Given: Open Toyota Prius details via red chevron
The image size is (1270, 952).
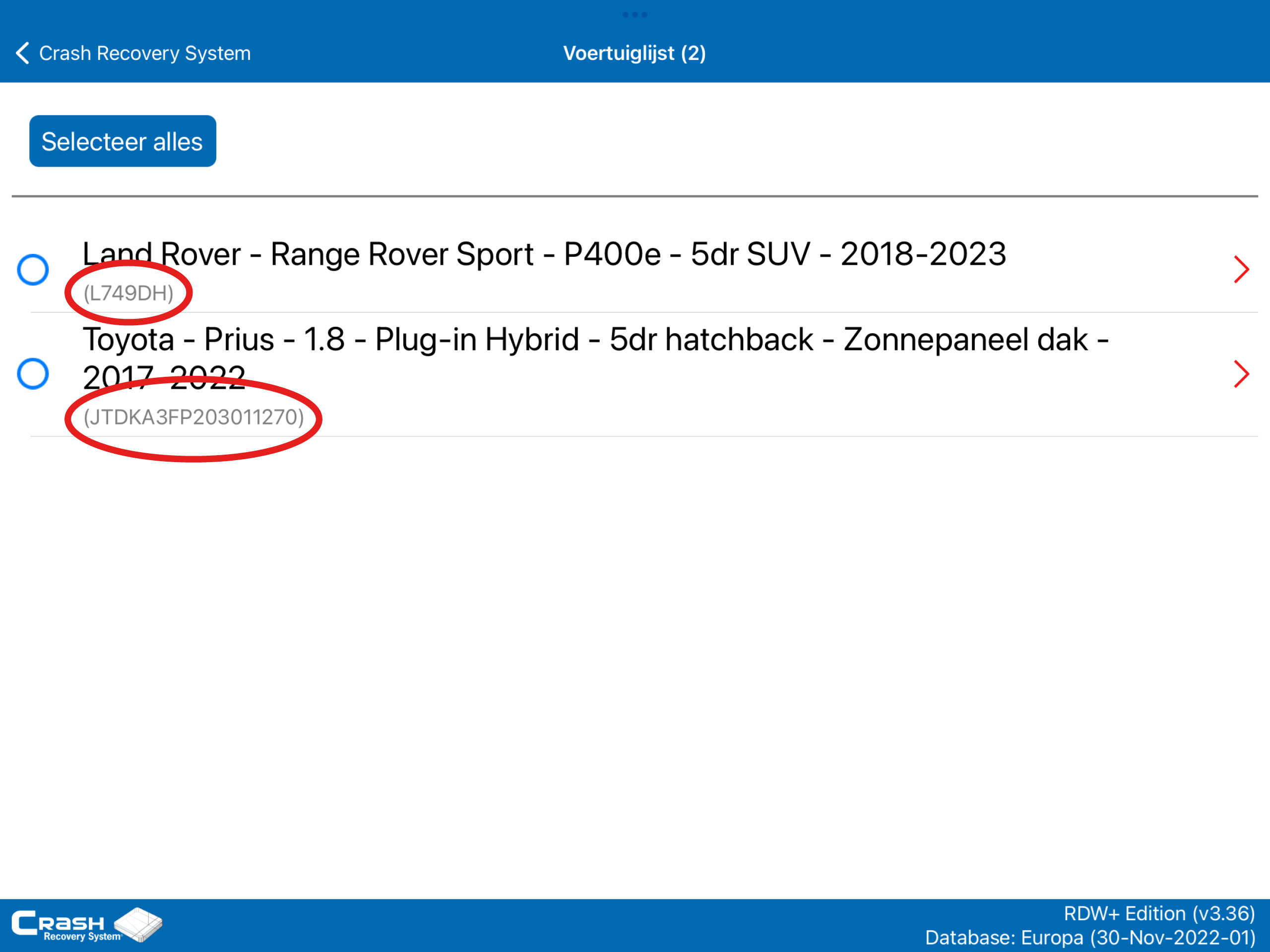Looking at the screenshot, I should (1241, 374).
